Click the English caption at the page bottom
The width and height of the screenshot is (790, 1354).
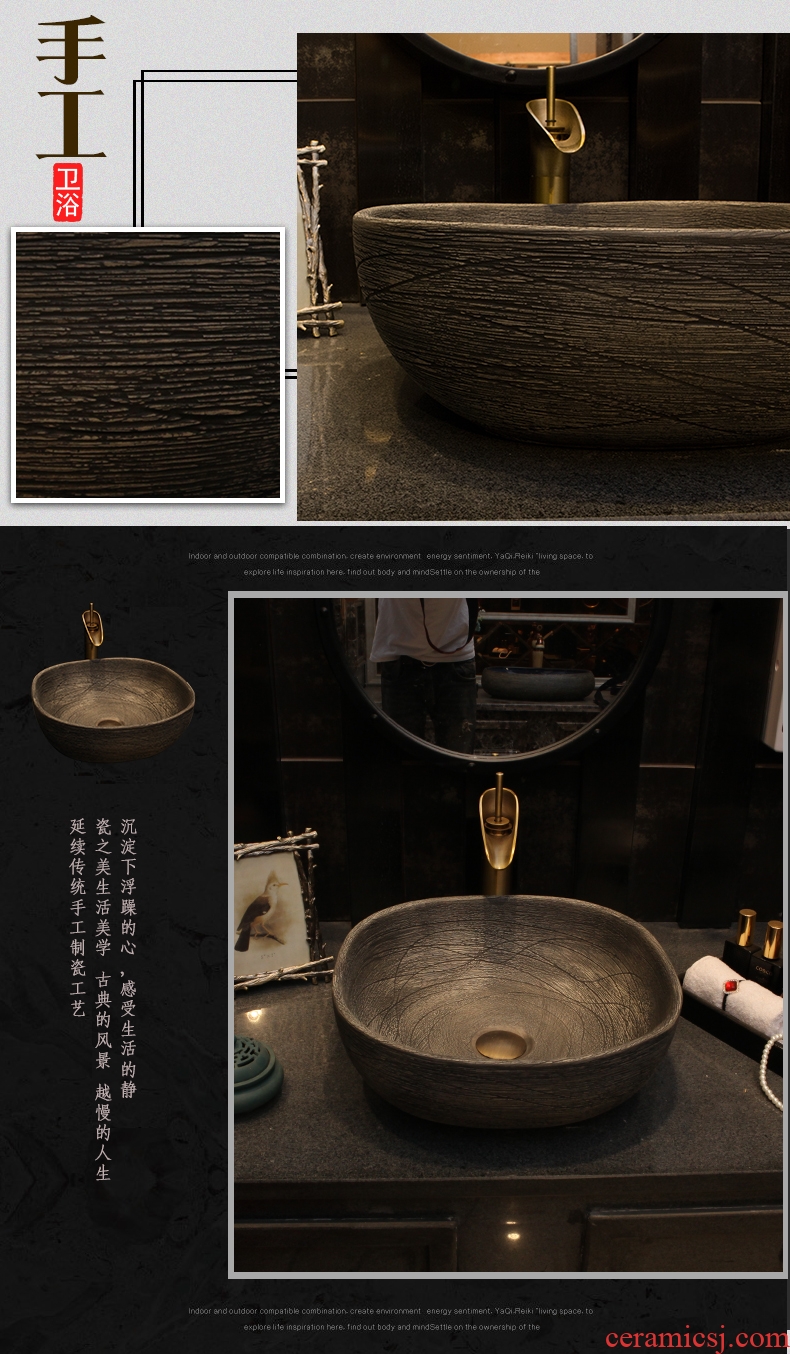coord(391,1318)
